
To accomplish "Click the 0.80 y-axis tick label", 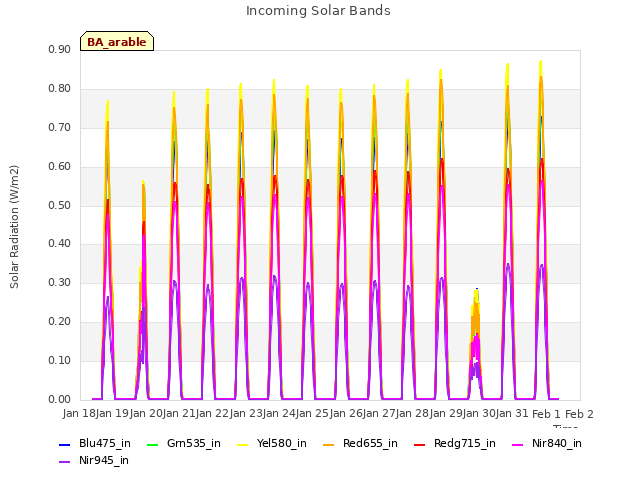I will [x=60, y=89].
